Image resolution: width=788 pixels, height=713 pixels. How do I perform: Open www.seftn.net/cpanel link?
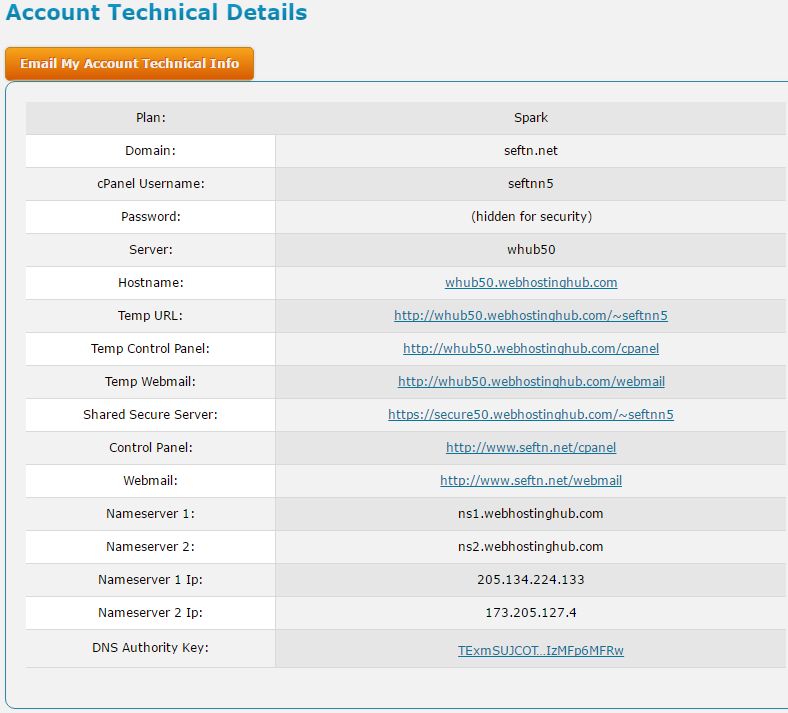click(531, 447)
